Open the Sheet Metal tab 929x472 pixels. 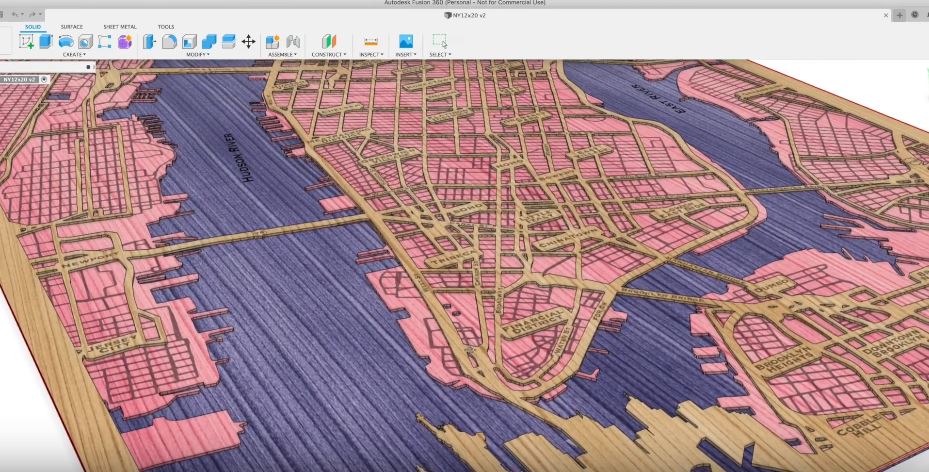coord(120,27)
